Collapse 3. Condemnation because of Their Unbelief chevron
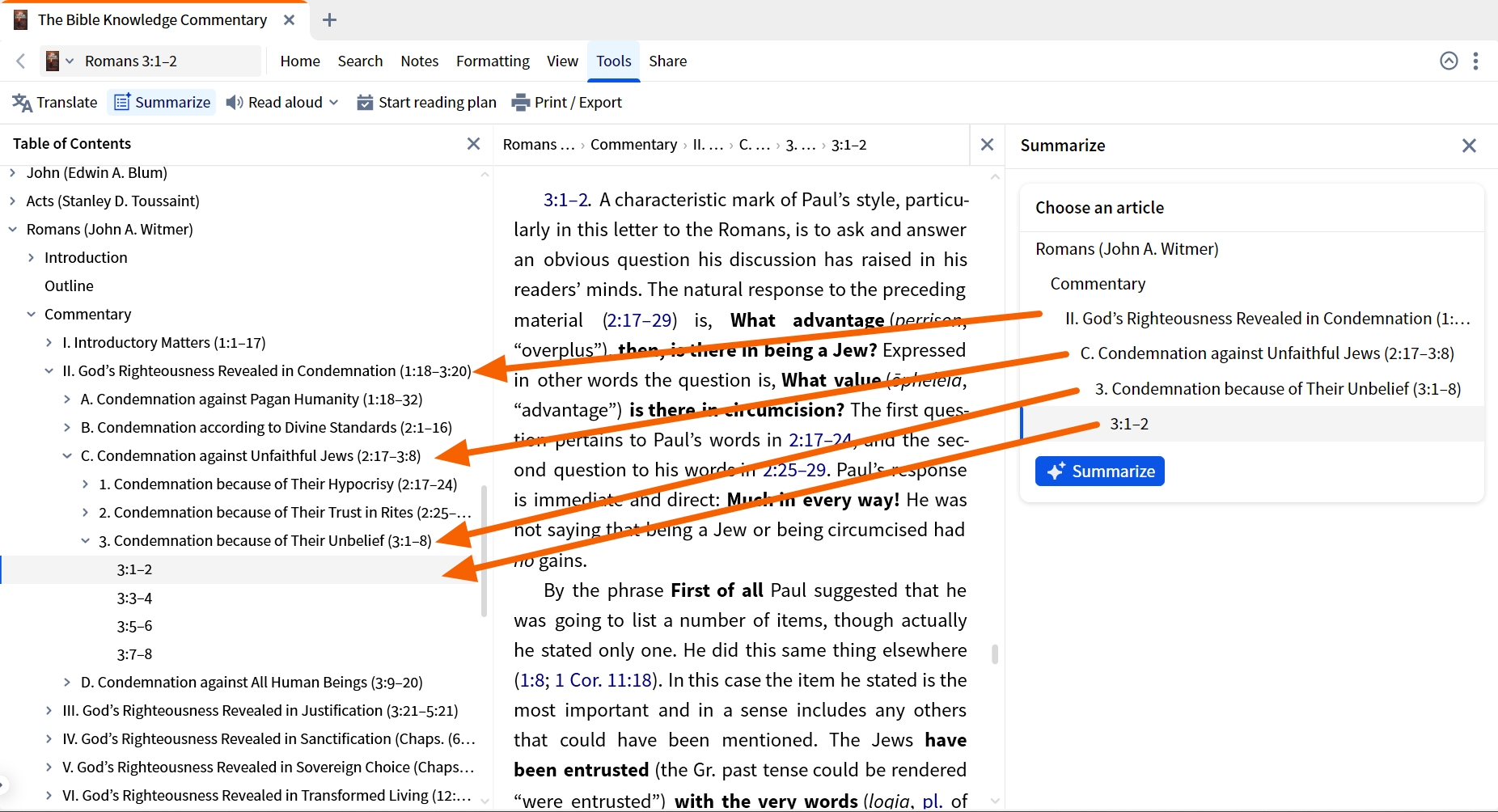The height and width of the screenshot is (812, 1498). (85, 540)
